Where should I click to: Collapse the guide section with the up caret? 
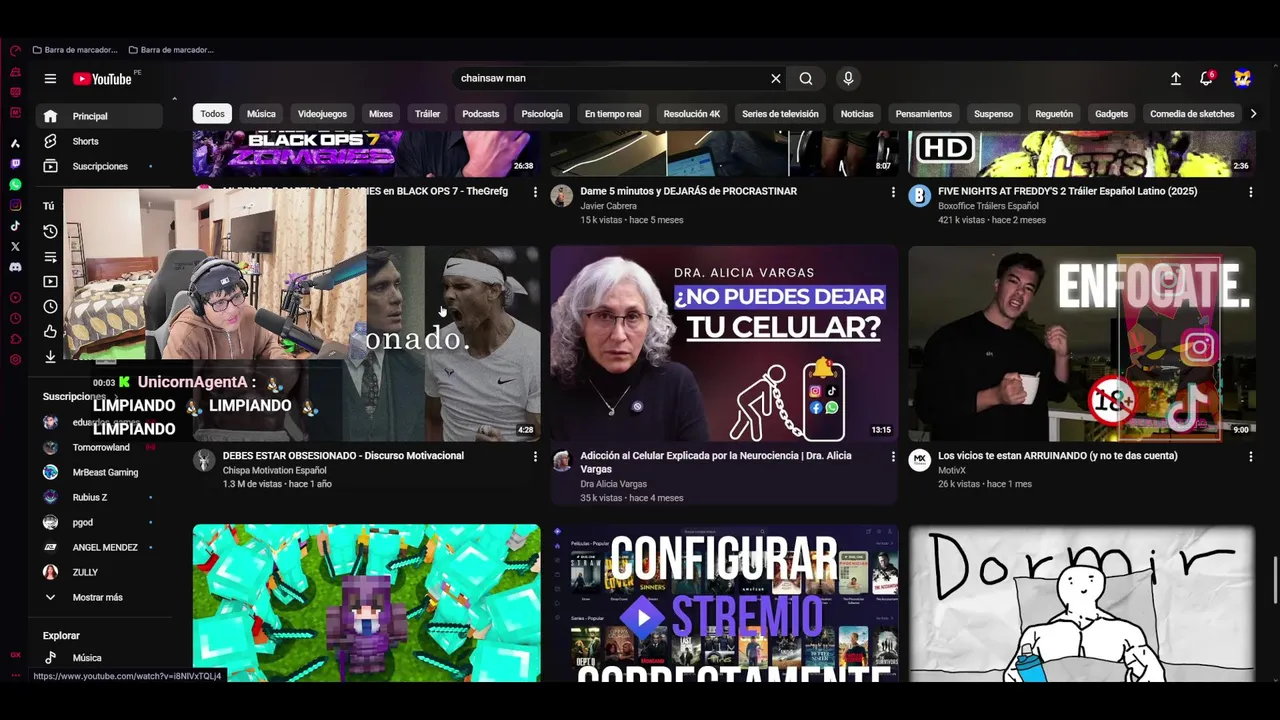click(174, 99)
